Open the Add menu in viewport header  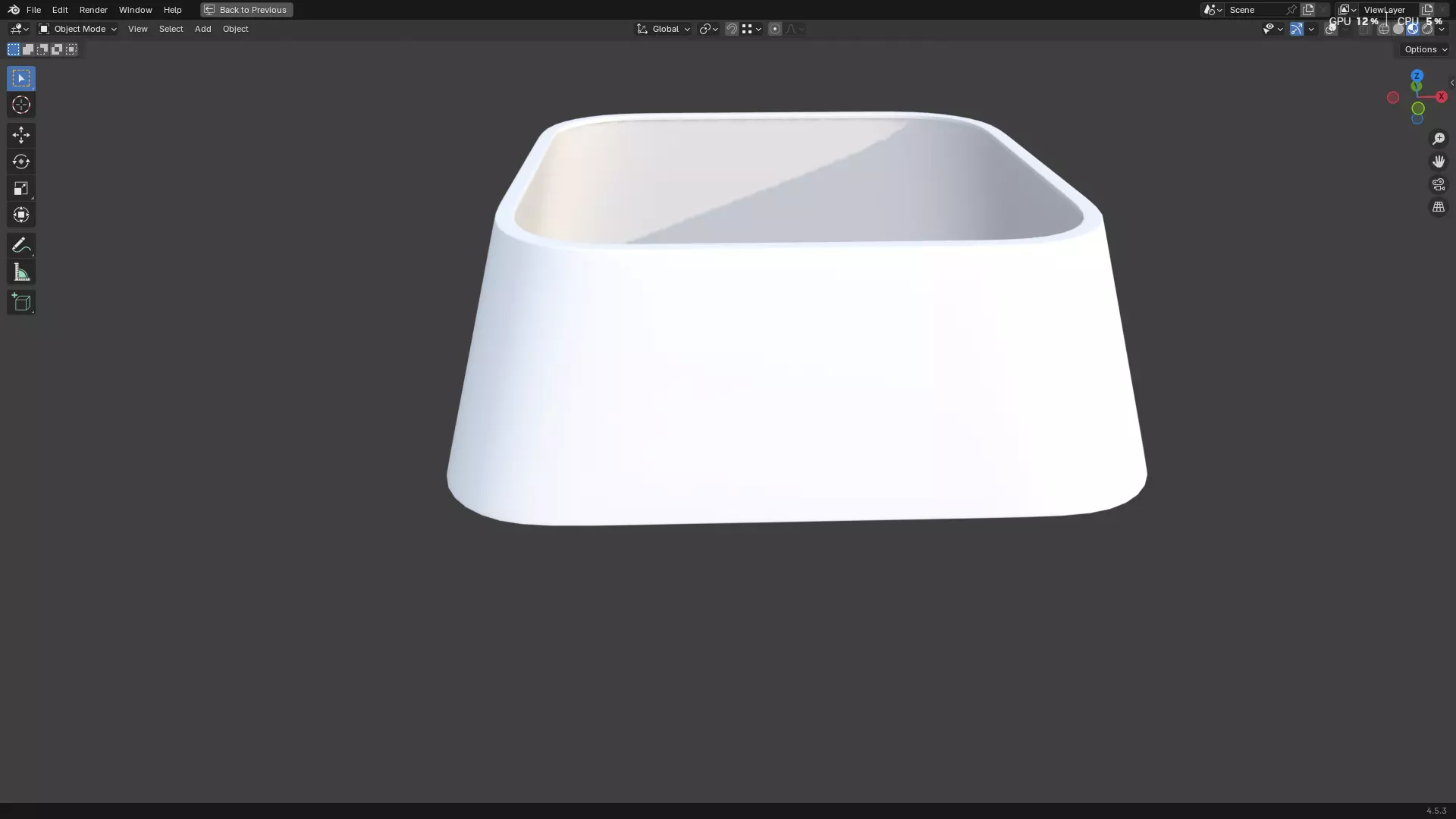tap(202, 29)
